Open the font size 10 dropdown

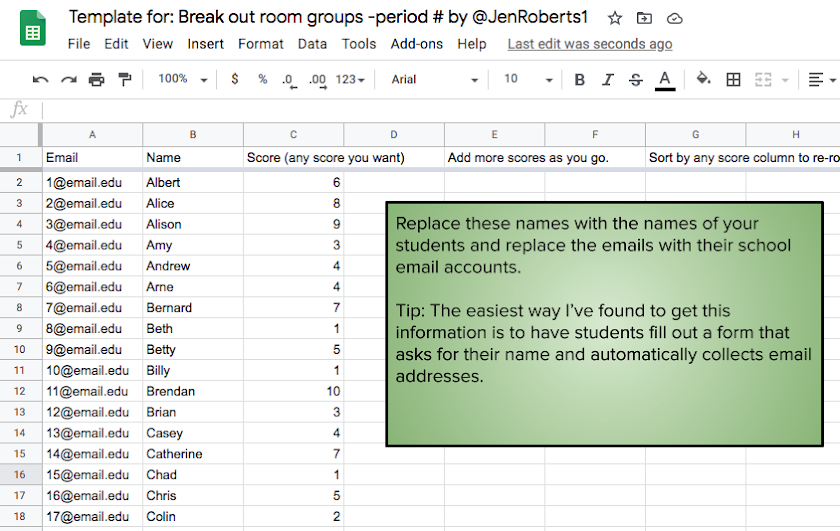point(528,79)
